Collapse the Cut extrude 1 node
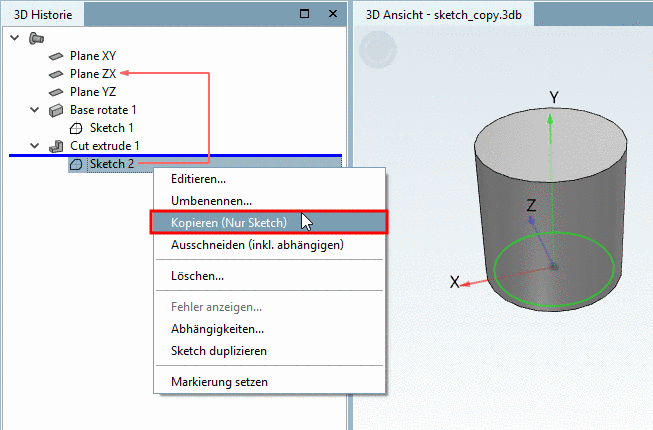 point(35,146)
